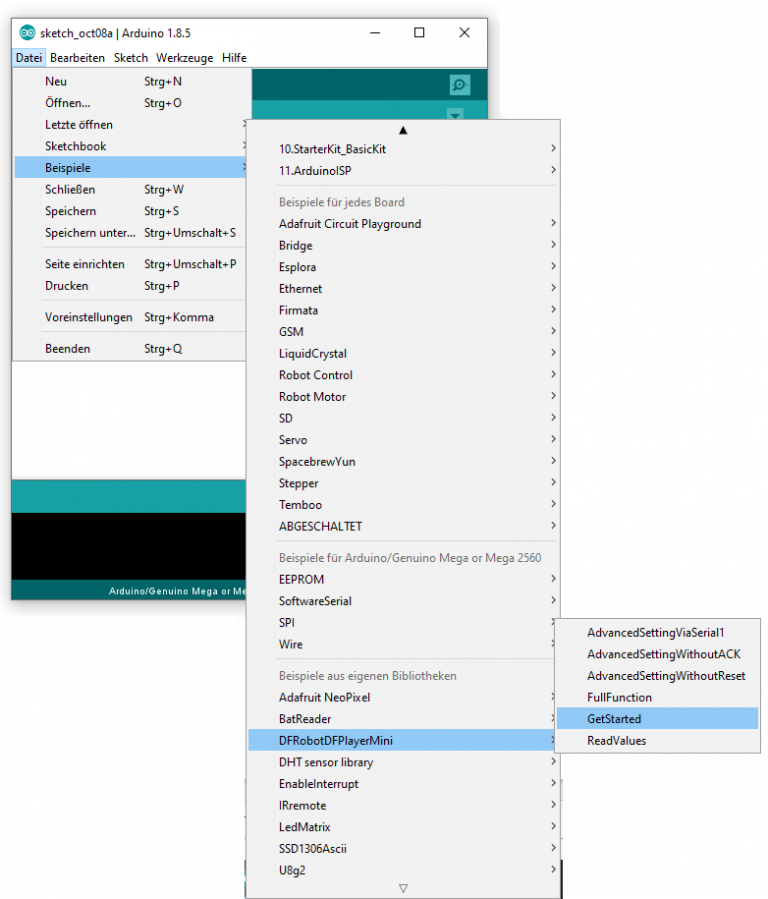The width and height of the screenshot is (768, 899).
Task: Open U8g2 examples submenu
Action: tap(404, 870)
